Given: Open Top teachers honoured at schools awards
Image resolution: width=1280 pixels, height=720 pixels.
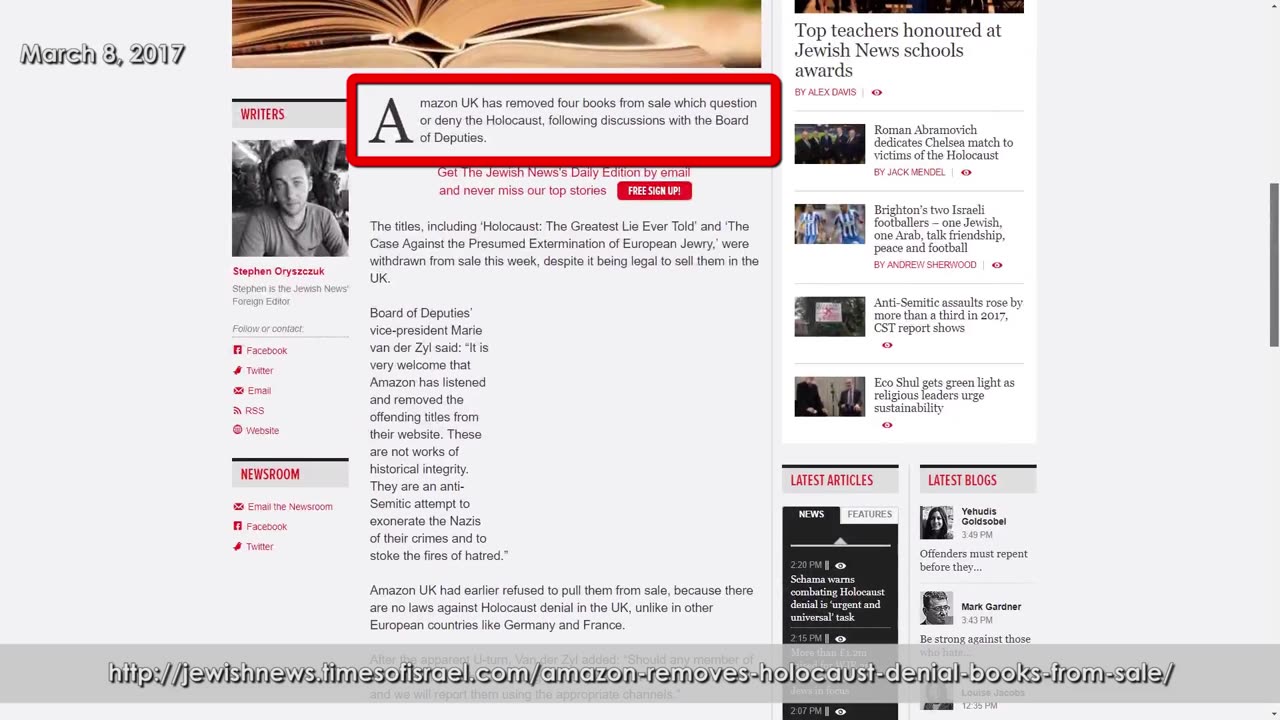Looking at the screenshot, I should click(x=898, y=50).
